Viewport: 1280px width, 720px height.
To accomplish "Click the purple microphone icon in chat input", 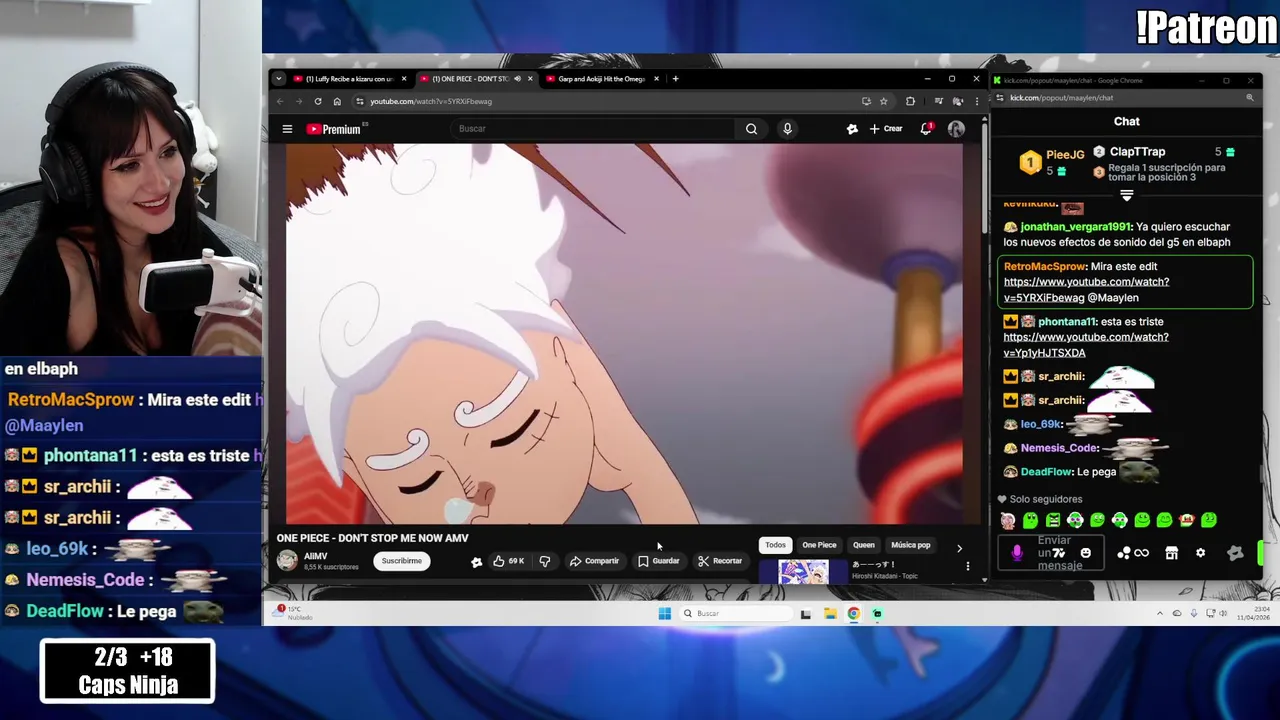I will [x=1017, y=553].
